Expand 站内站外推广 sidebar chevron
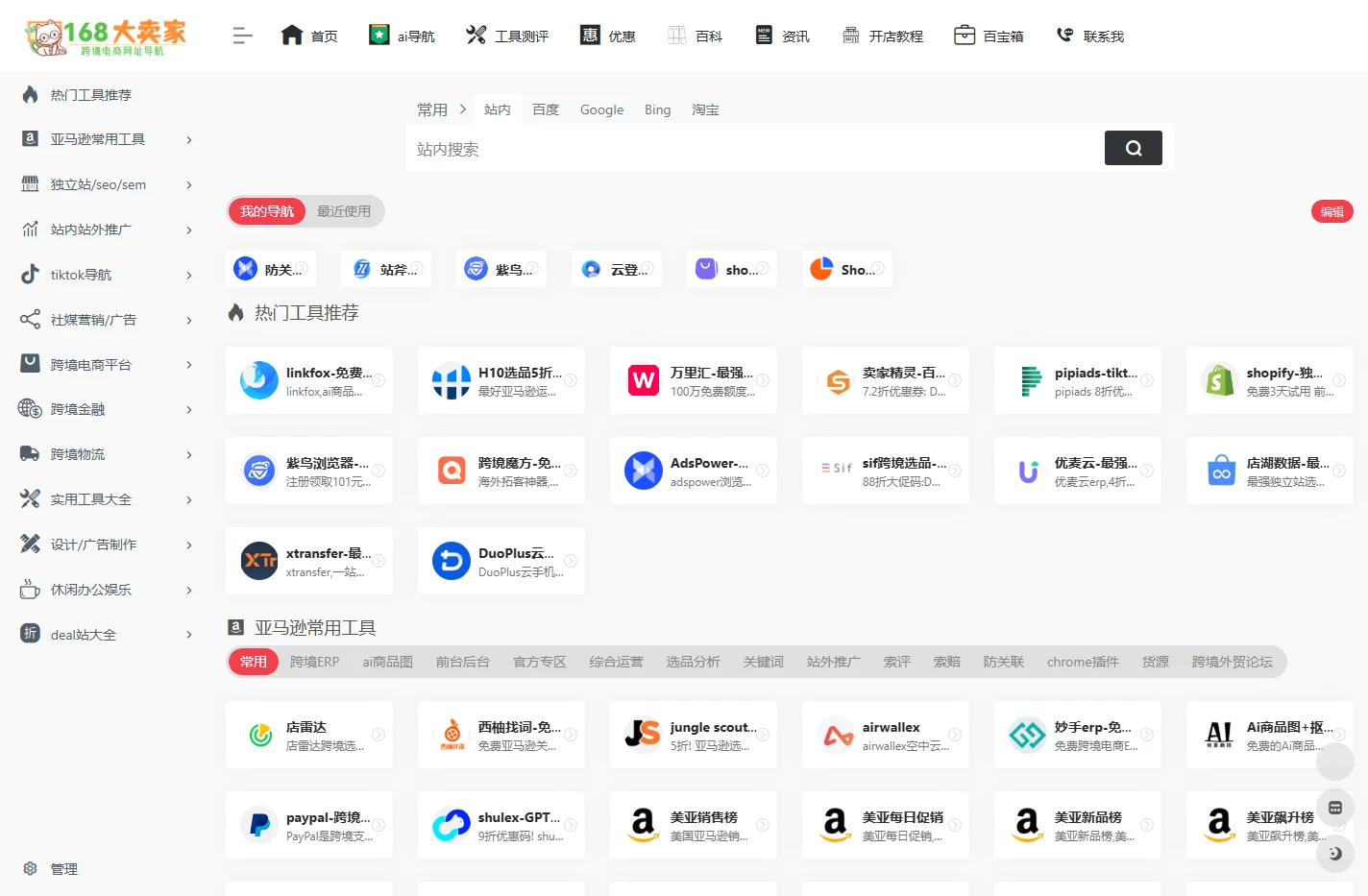The width and height of the screenshot is (1368, 896). [x=189, y=230]
